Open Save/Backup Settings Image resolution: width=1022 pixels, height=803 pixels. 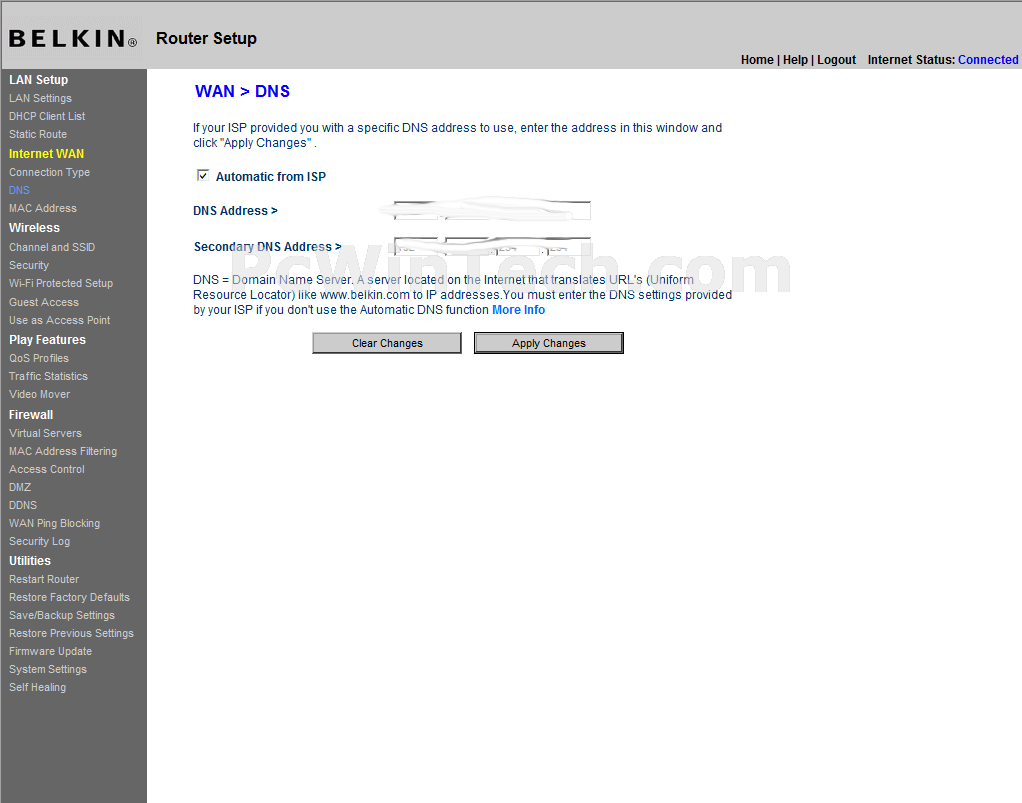coord(62,615)
